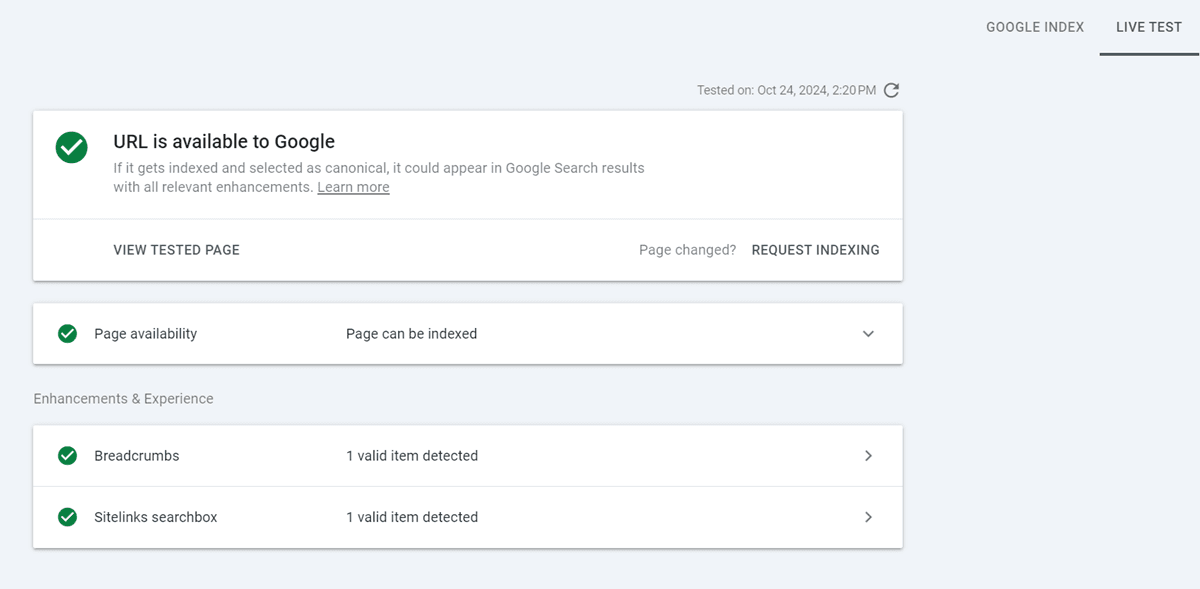Switch to the GOOGLE INDEX tab

pos(1034,27)
